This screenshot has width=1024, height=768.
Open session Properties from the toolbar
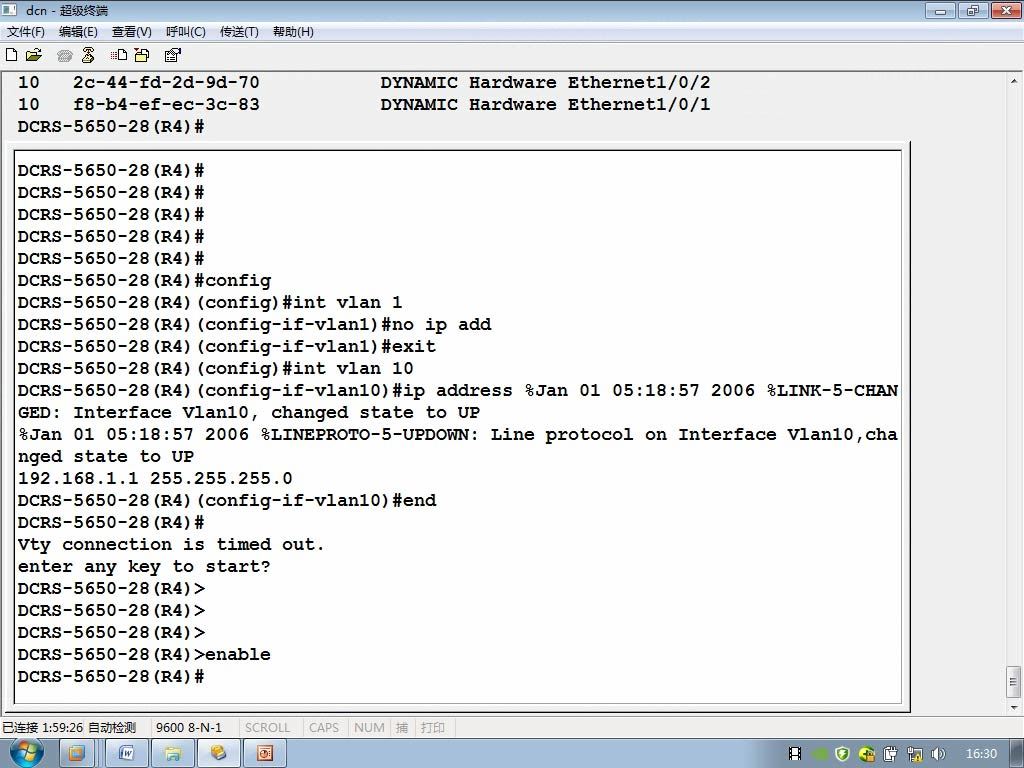click(x=172, y=56)
